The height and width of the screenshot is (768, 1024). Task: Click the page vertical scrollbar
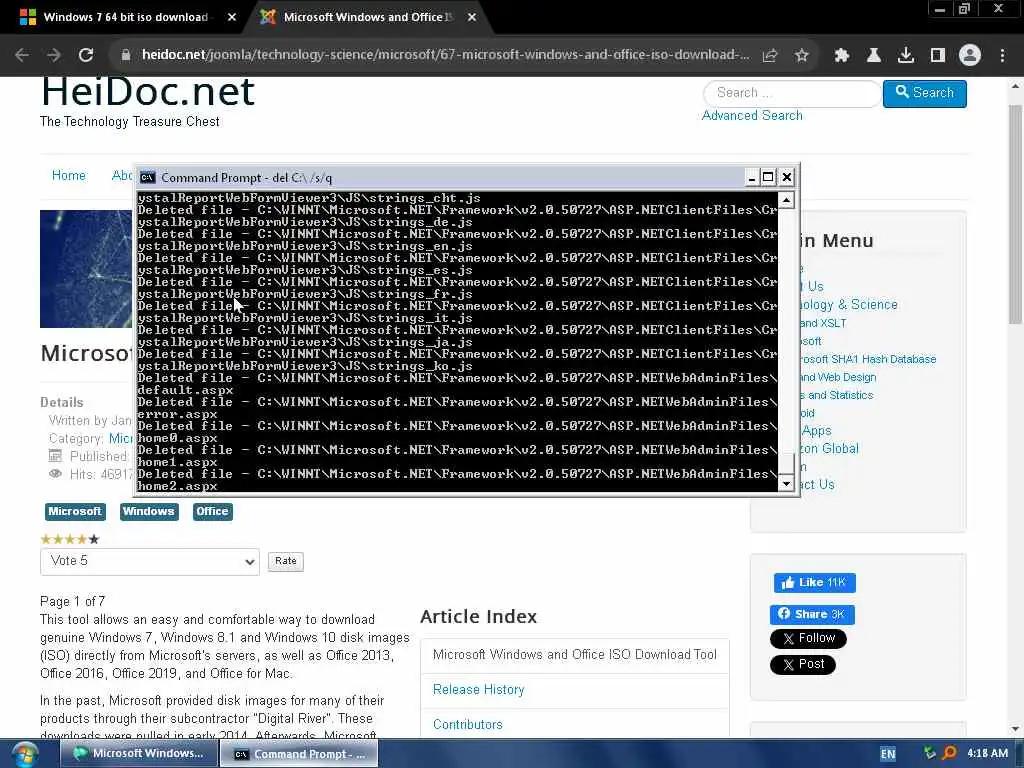1015,214
